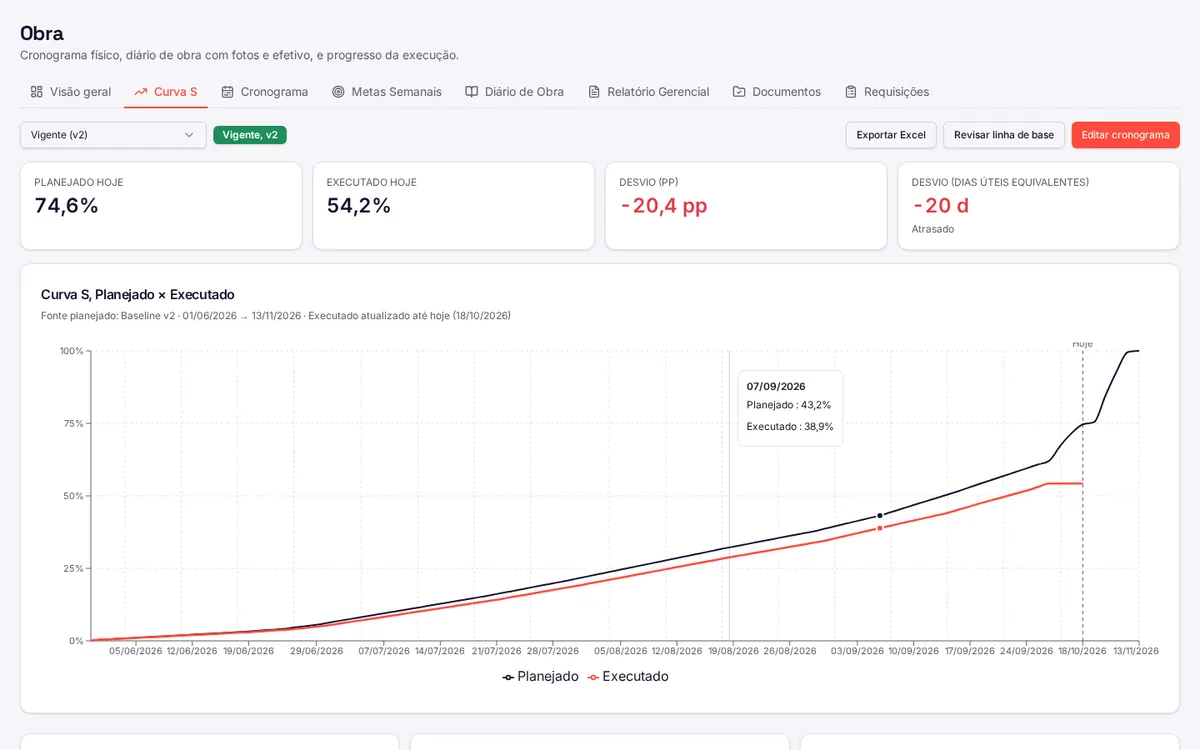
Task: Click the DESVIO (DIAS ÚTEIS EQUIVALENTES) label
Action: click(1000, 182)
